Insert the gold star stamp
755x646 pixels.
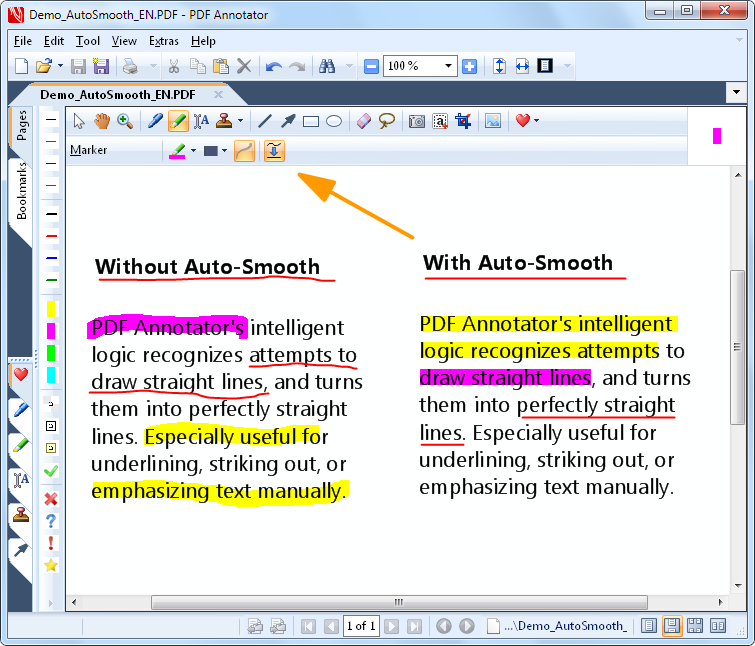pyautogui.click(x=51, y=565)
